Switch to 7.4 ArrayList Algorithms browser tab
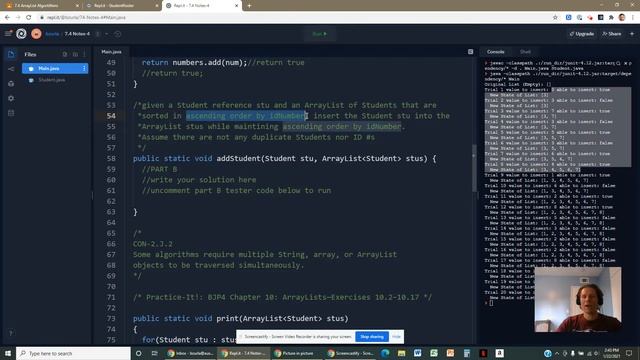This screenshot has width=640, height=360. click(x=41, y=6)
